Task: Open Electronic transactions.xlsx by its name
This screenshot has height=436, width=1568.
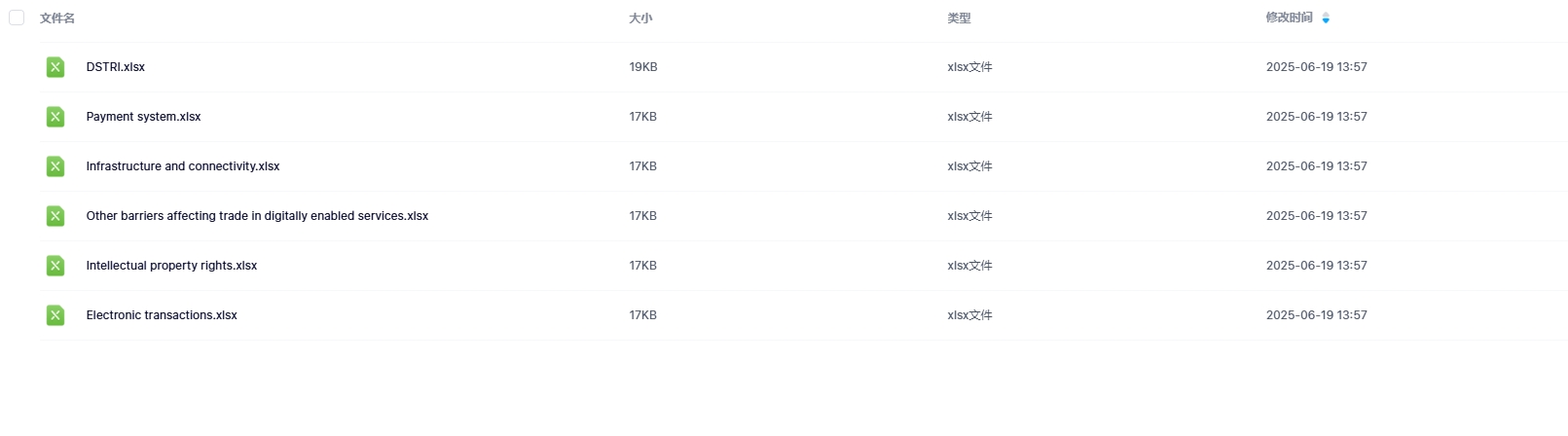Action: click(162, 315)
